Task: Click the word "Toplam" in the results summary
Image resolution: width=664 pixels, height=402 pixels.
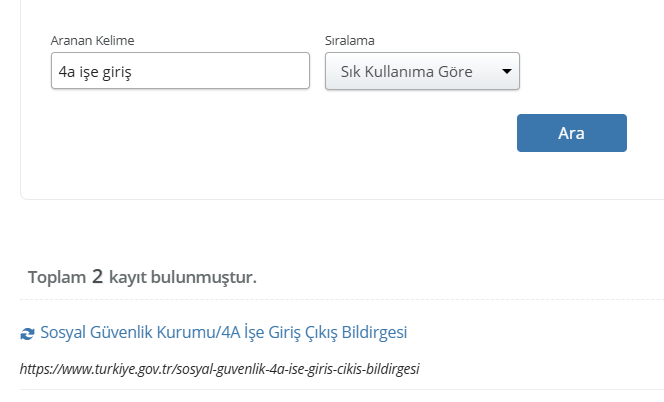Action: point(57,277)
